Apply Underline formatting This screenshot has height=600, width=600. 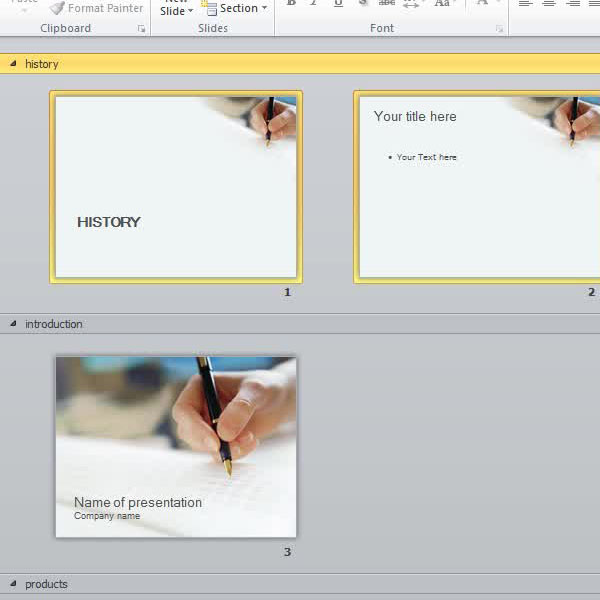338,3
